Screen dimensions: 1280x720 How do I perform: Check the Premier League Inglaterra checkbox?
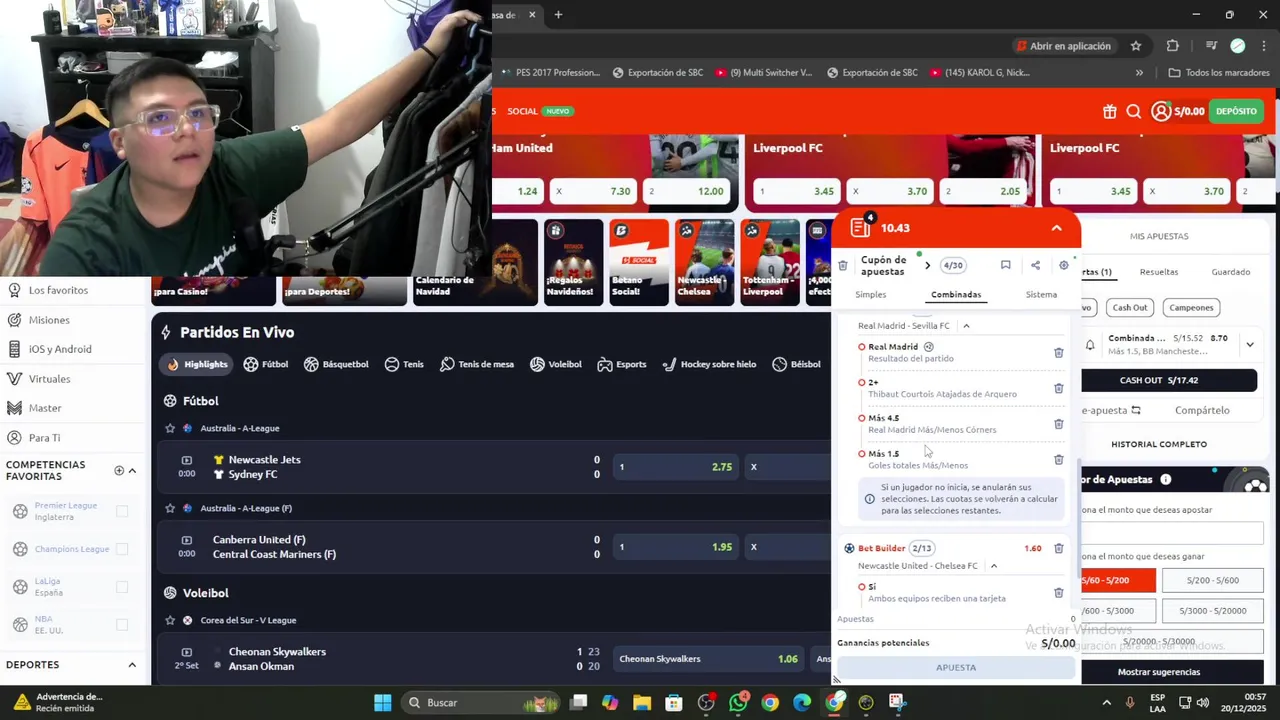click(x=122, y=511)
